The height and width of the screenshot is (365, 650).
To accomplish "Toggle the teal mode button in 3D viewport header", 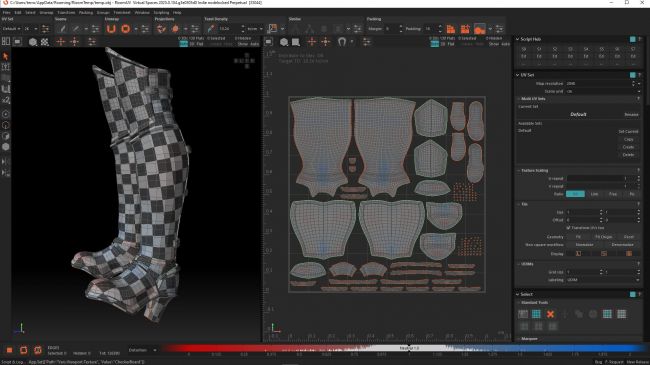I will pyautogui.click(x=184, y=44).
